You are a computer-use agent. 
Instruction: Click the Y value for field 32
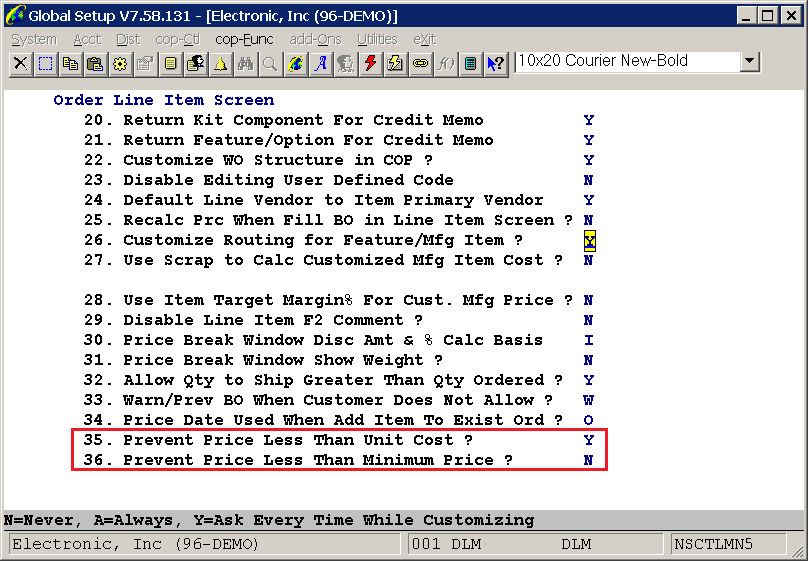click(588, 381)
